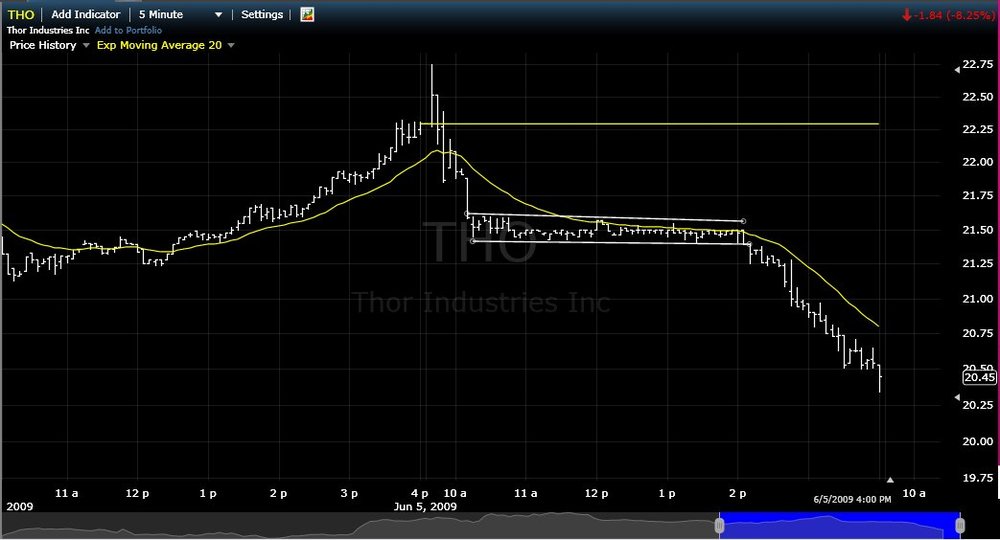Viewport: 1000px width, 540px height.
Task: Click the 22.25 price axis label
Action: [x=978, y=129]
